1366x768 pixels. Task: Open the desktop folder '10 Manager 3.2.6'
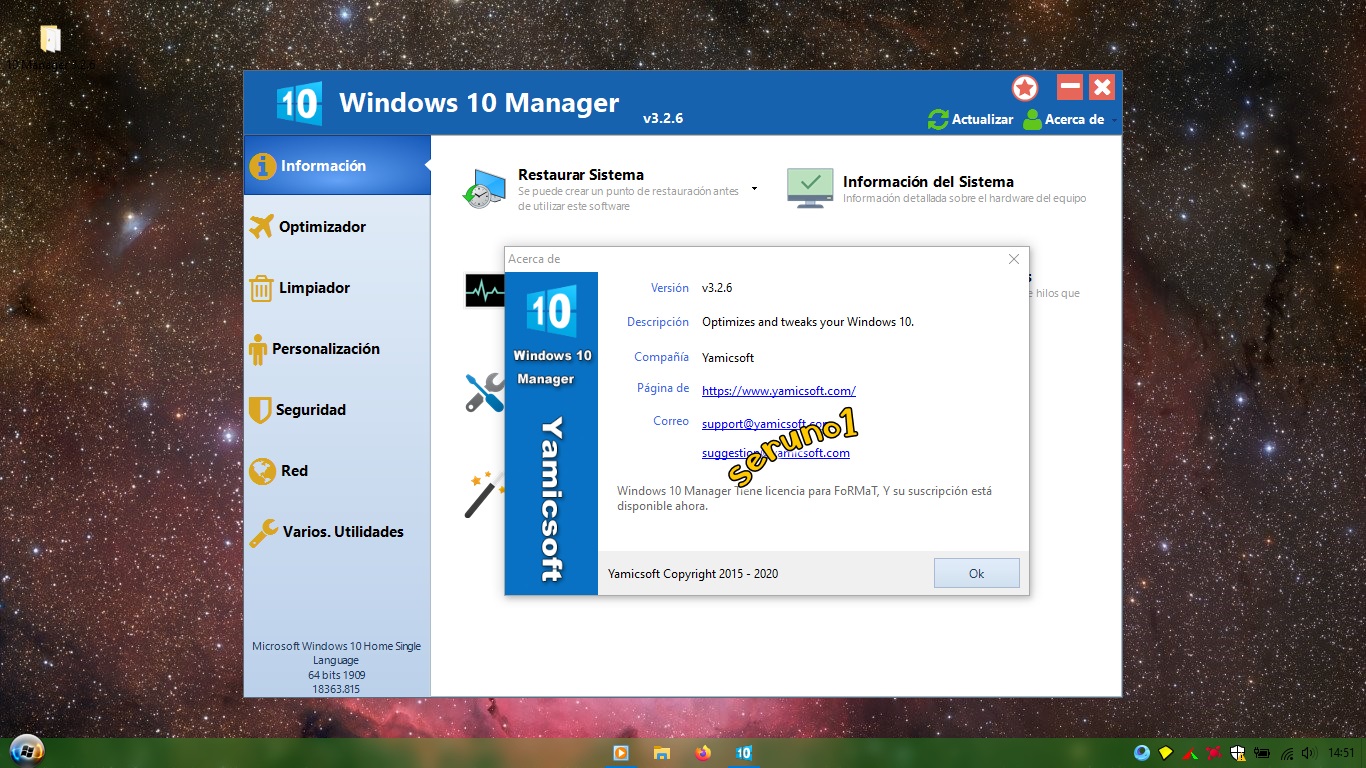point(50,46)
